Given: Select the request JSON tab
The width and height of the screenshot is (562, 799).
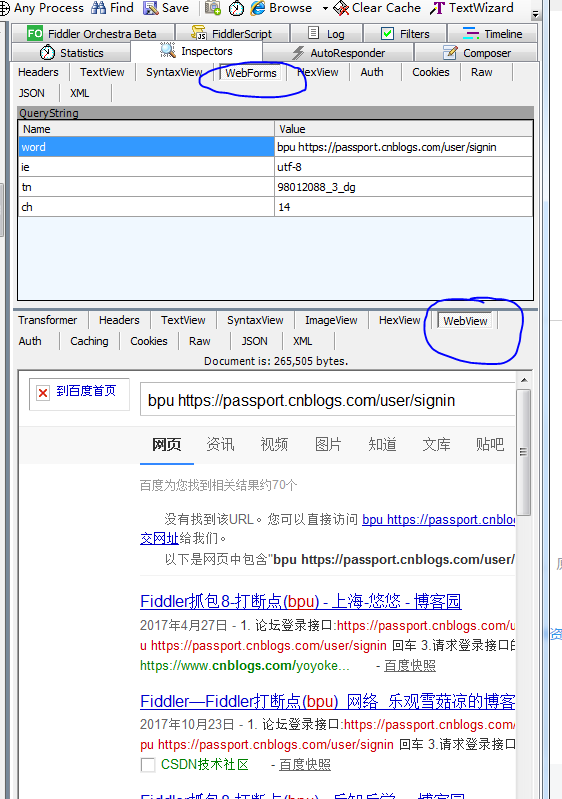Looking at the screenshot, I should 32,93.
